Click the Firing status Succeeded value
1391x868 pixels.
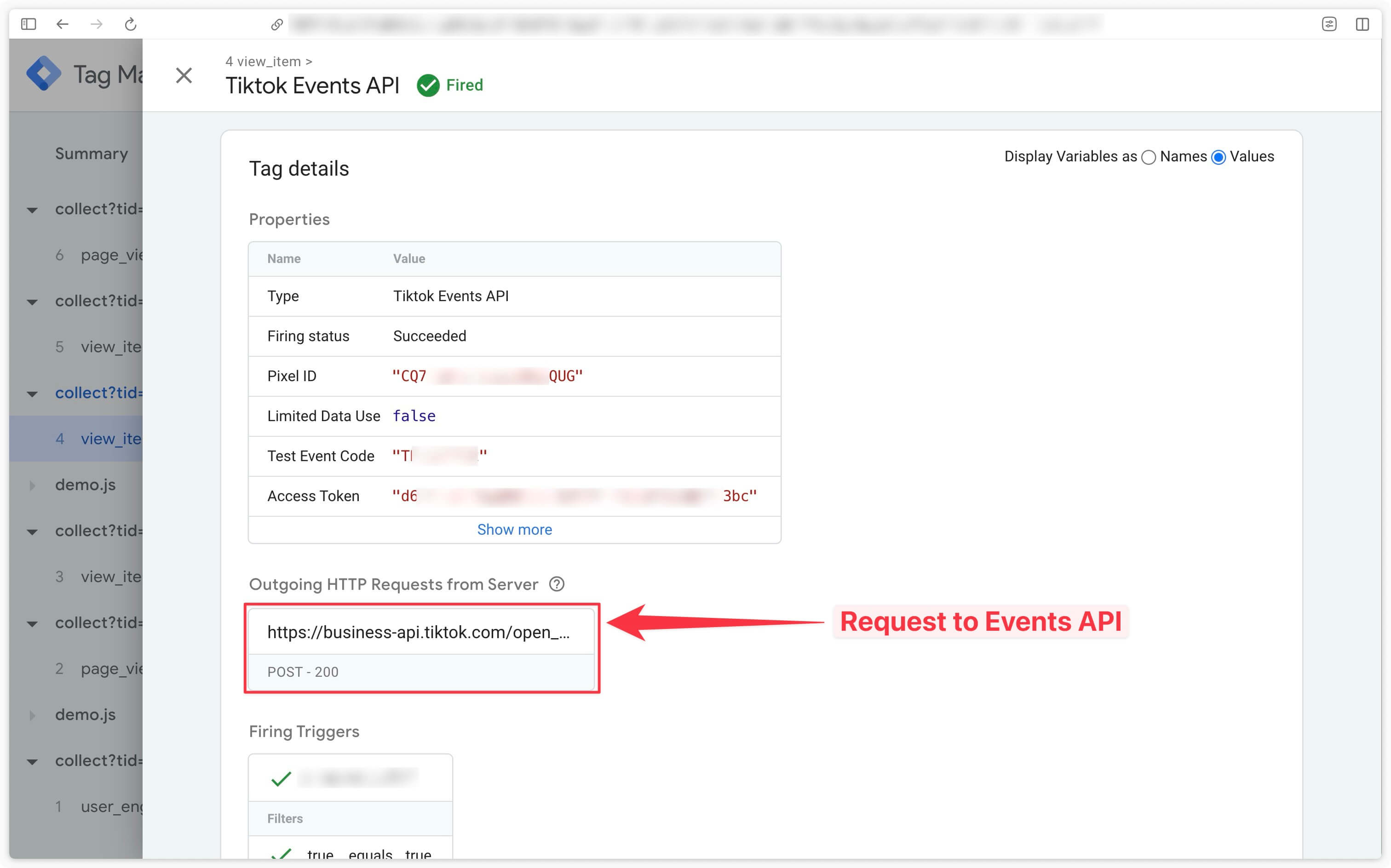(x=430, y=336)
